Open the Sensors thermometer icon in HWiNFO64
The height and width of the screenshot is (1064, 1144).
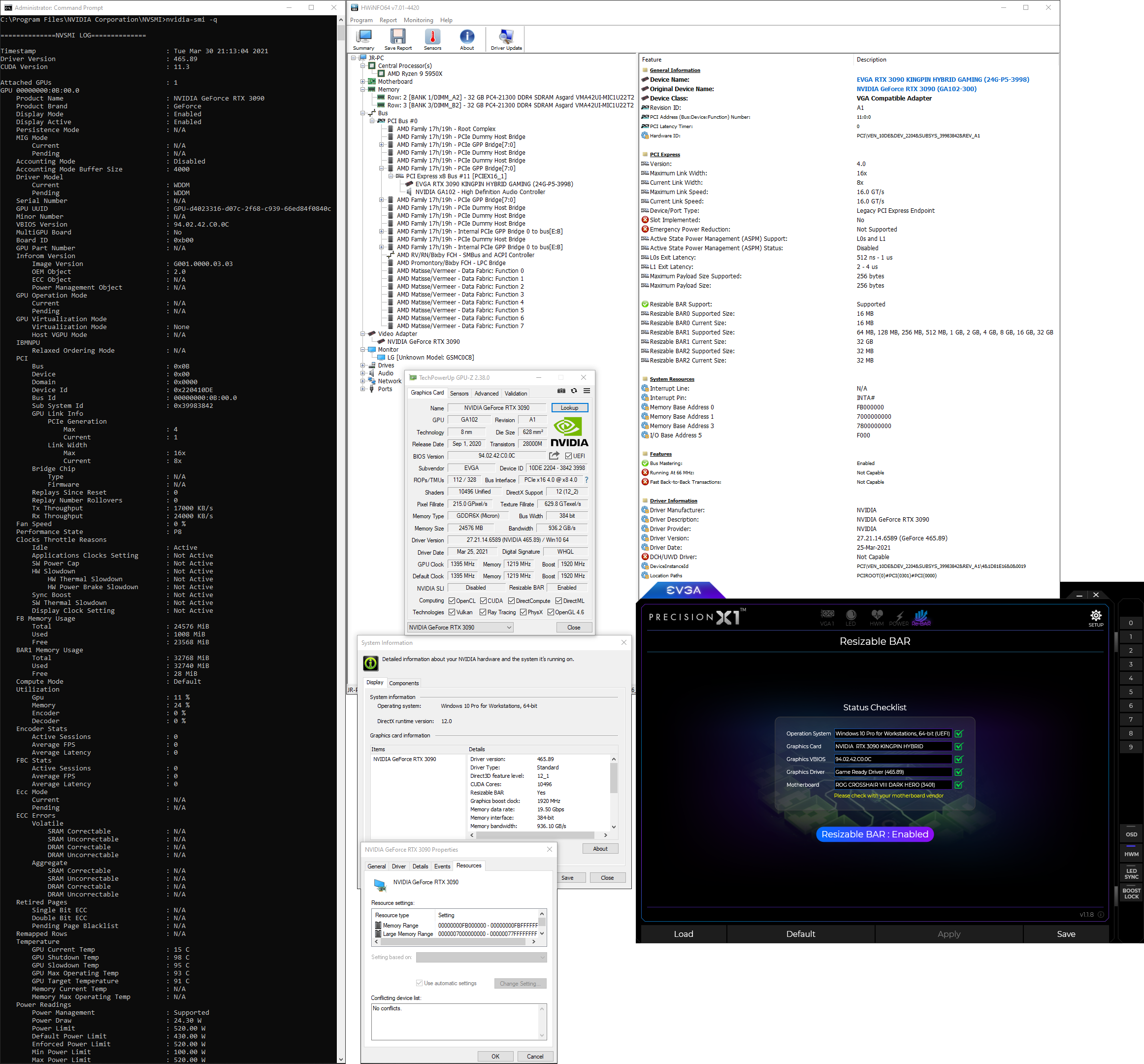click(x=432, y=40)
